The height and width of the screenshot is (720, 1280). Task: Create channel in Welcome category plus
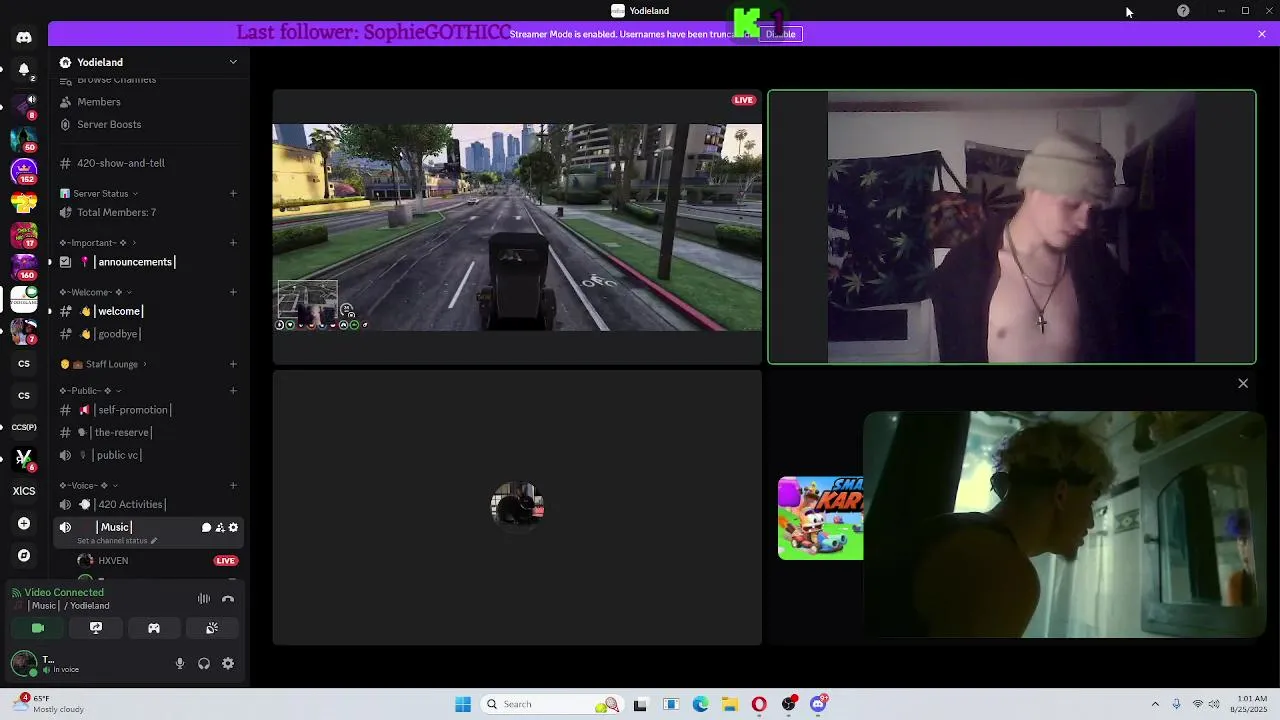[x=233, y=292]
